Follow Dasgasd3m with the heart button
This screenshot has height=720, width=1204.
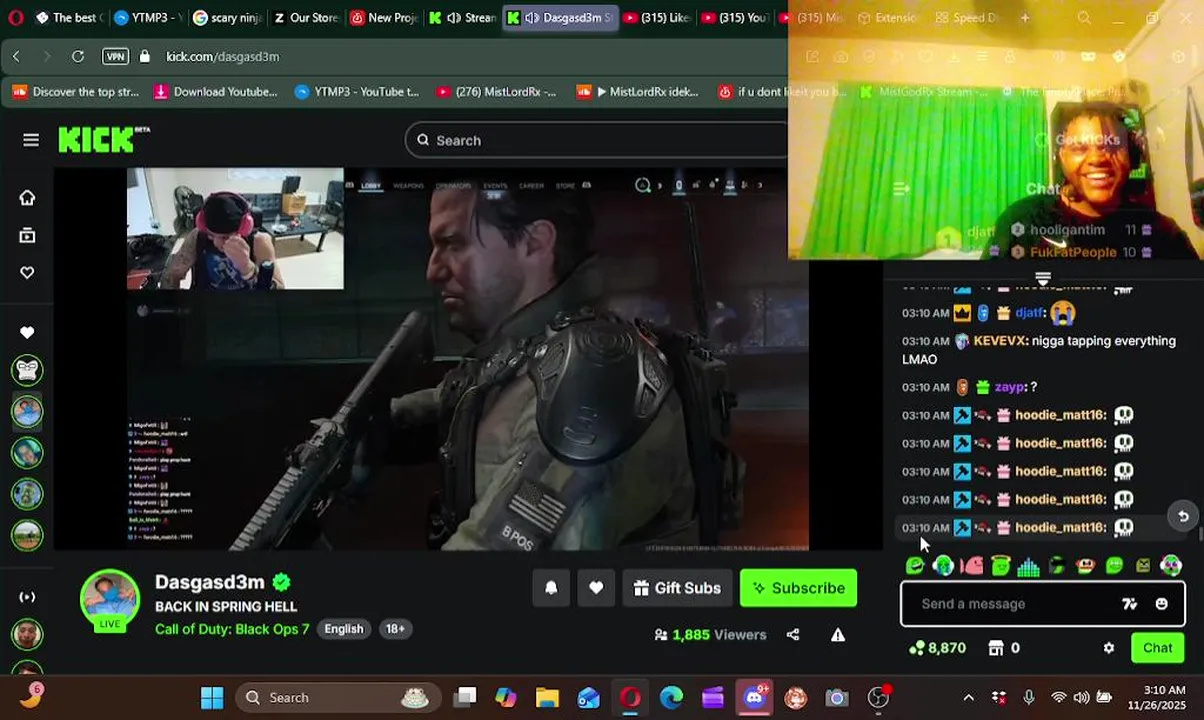pos(596,588)
